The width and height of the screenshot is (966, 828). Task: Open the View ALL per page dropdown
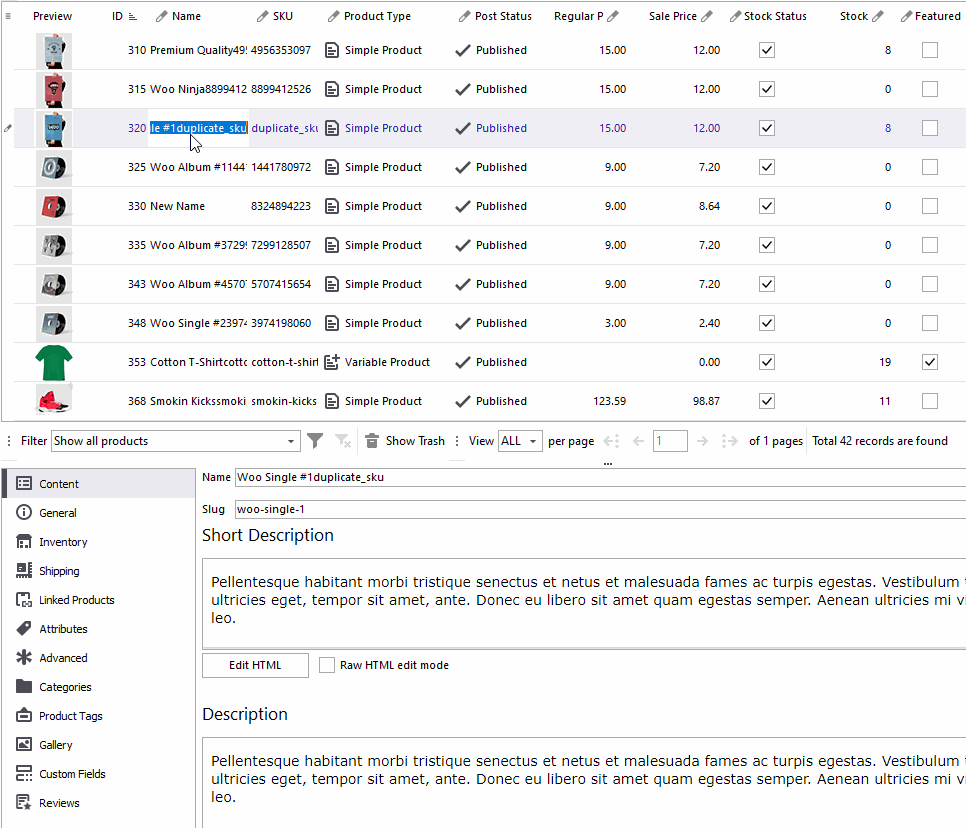tap(533, 440)
